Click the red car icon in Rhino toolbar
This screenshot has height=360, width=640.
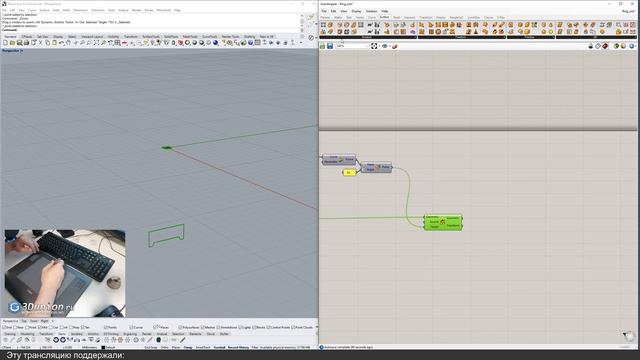coord(124,42)
